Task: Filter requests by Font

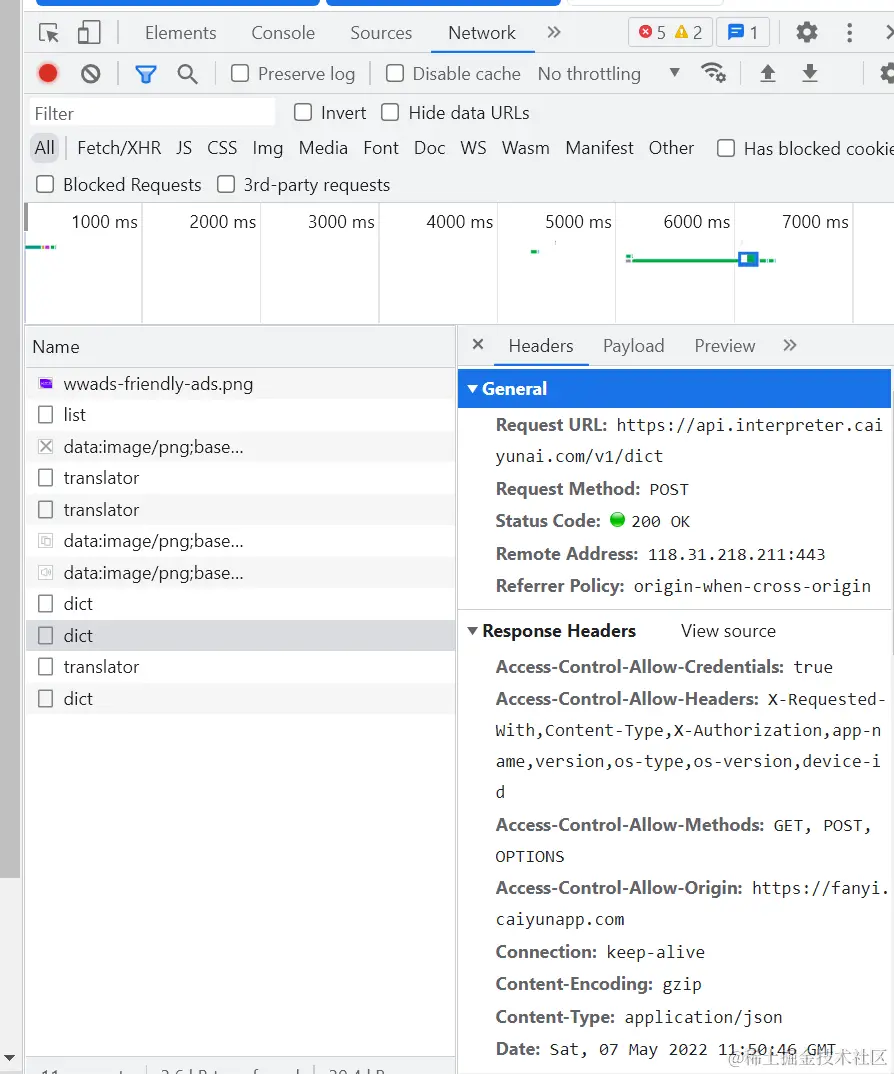Action: coord(381,148)
